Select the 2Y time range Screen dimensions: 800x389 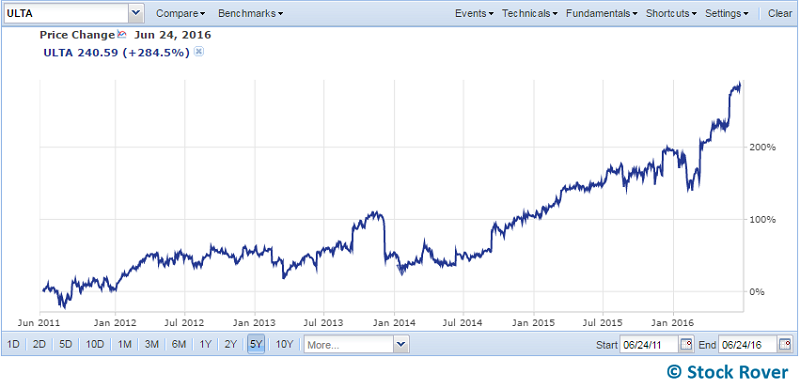[231, 345]
